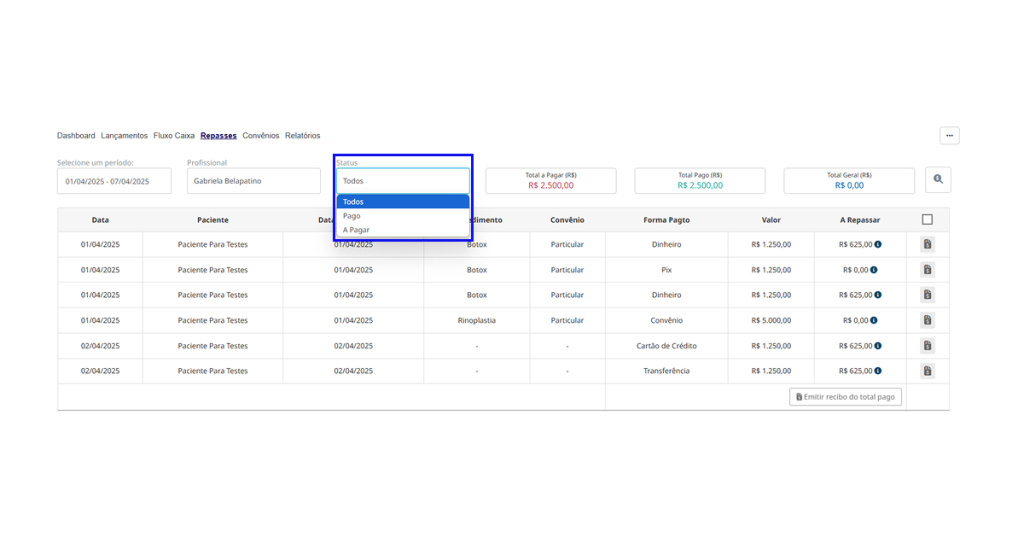The width and height of the screenshot is (1024, 538).
Task: Toggle the select-all checkbox in table header
Action: [927, 219]
